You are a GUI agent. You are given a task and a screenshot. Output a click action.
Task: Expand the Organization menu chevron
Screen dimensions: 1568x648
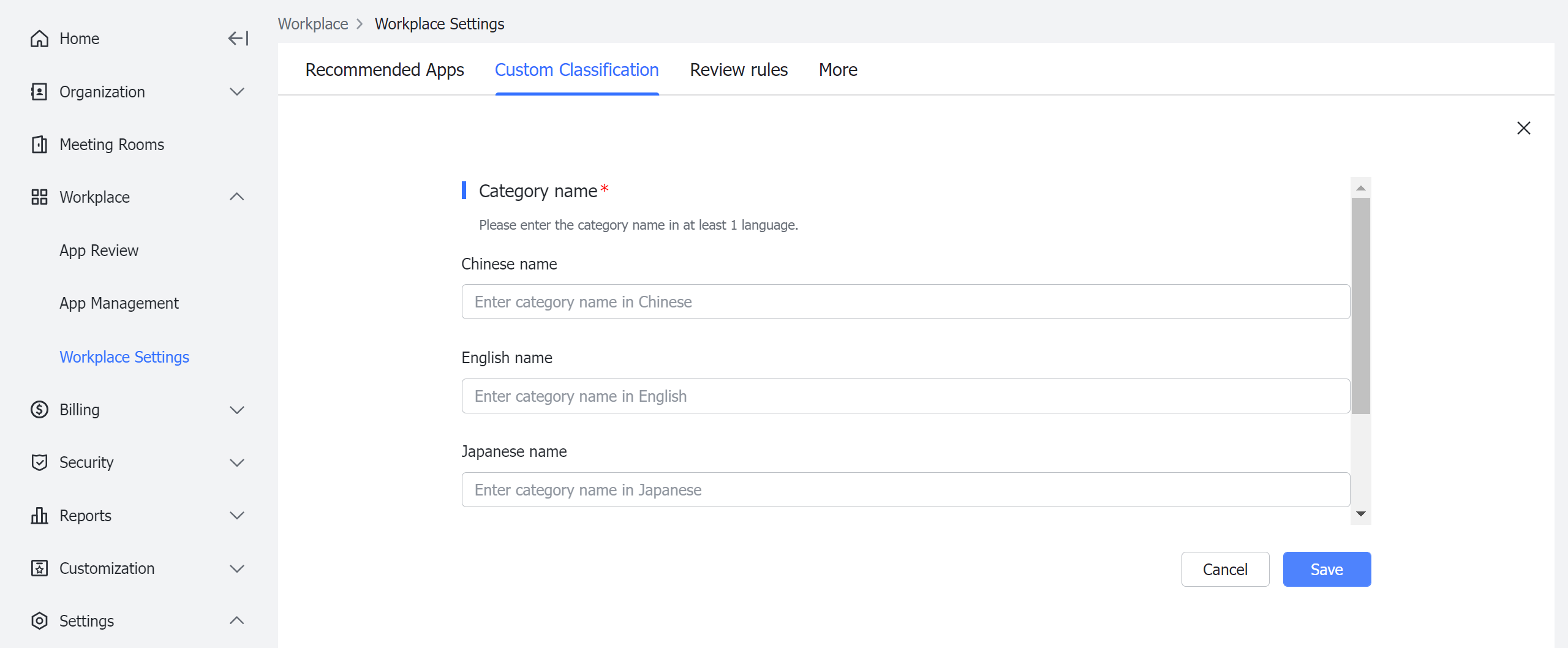[x=237, y=92]
